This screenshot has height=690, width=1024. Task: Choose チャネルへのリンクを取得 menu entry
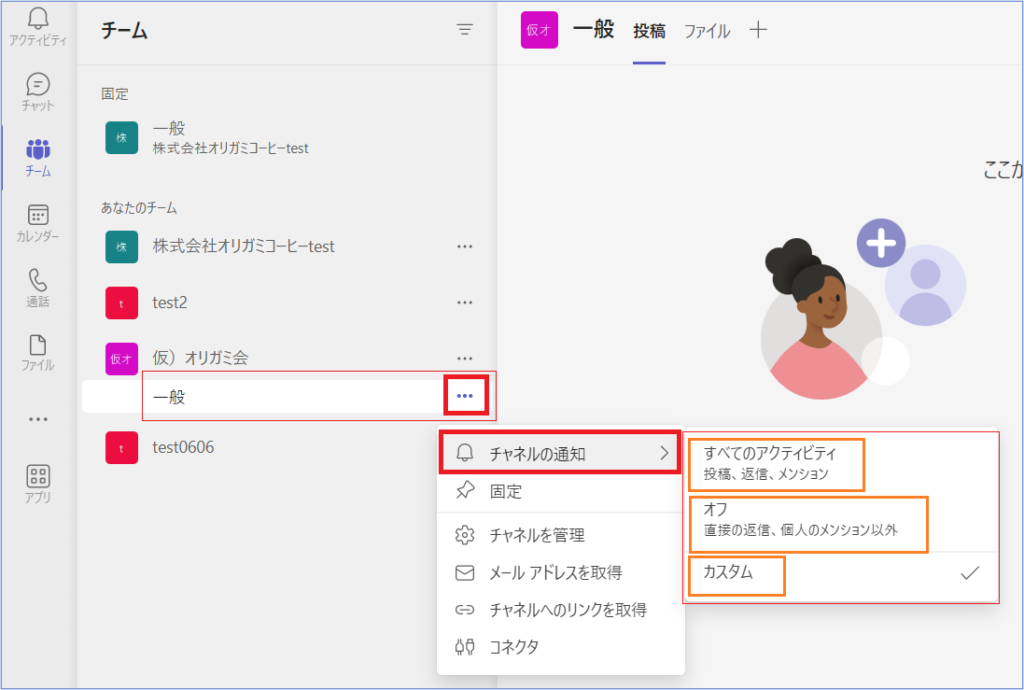coord(567,610)
